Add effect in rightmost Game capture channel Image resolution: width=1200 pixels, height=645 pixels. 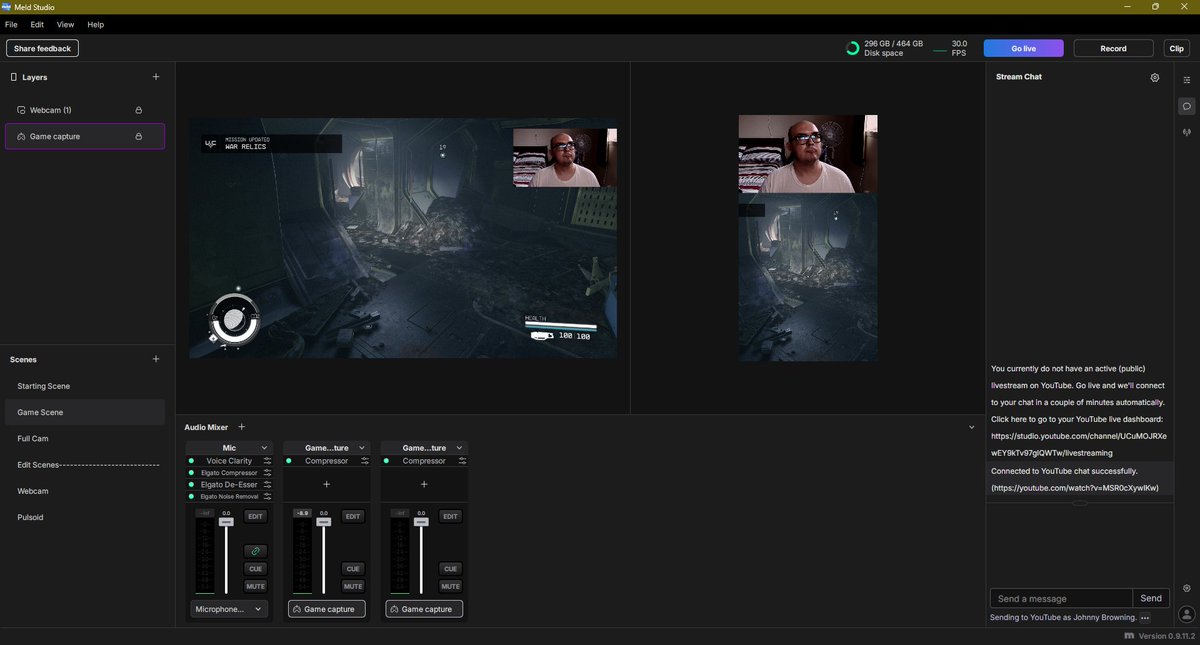pyautogui.click(x=424, y=484)
